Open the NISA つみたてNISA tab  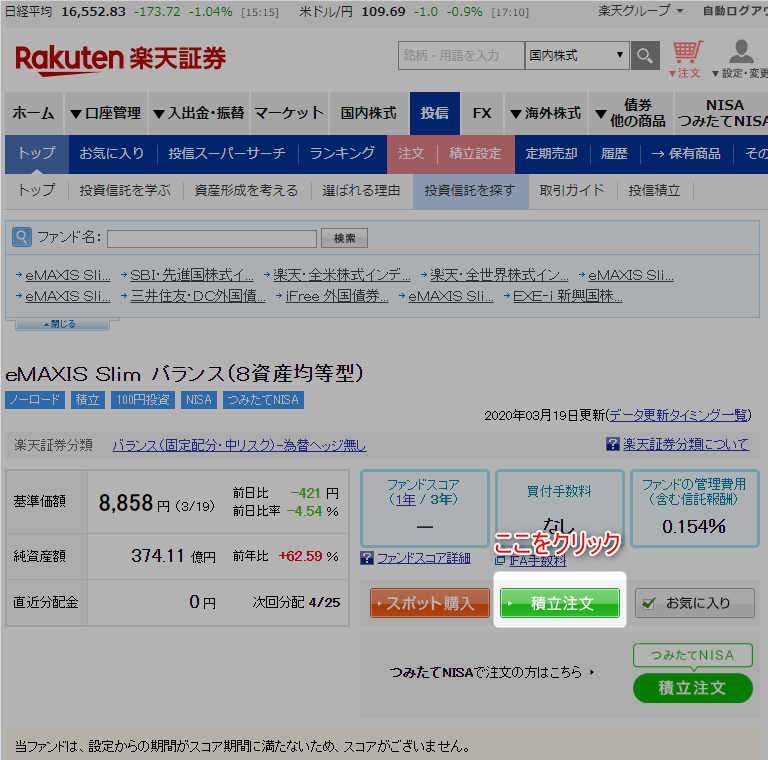click(x=723, y=113)
